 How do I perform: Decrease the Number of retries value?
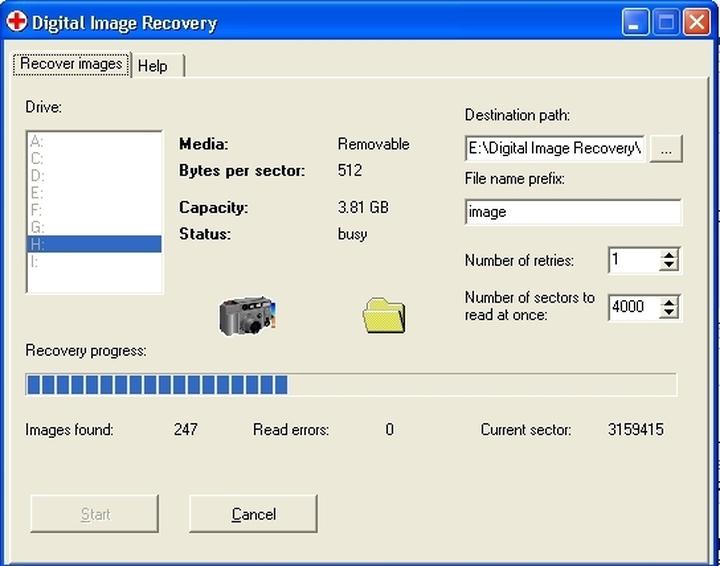[x=669, y=265]
